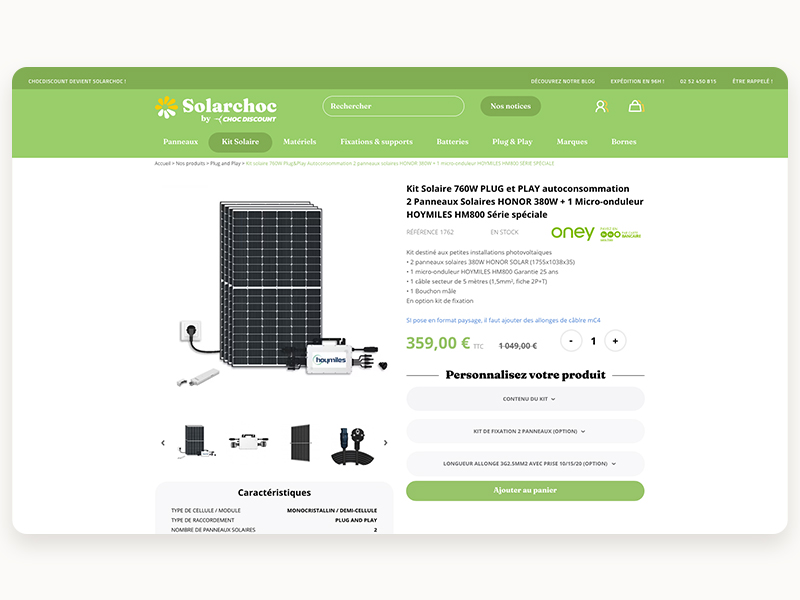Select the cable and plug thumbnail
The image size is (800, 600).
353,445
